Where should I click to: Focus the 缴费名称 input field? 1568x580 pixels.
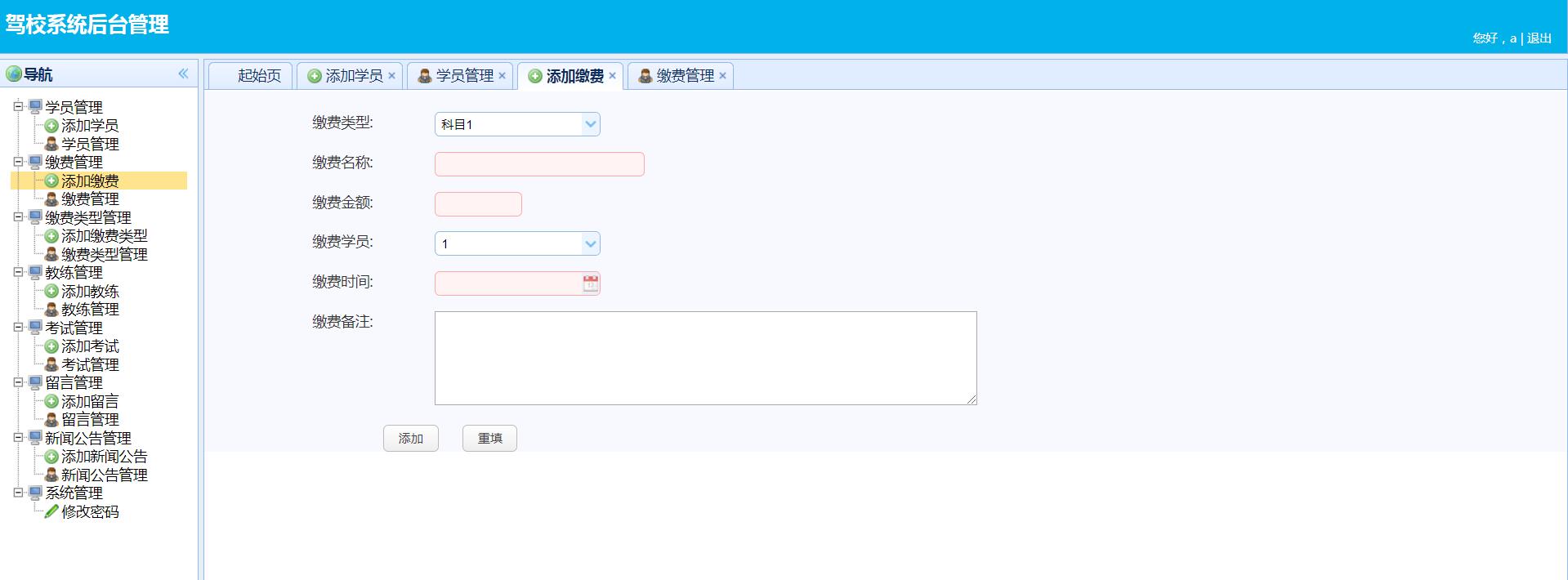[x=539, y=164]
